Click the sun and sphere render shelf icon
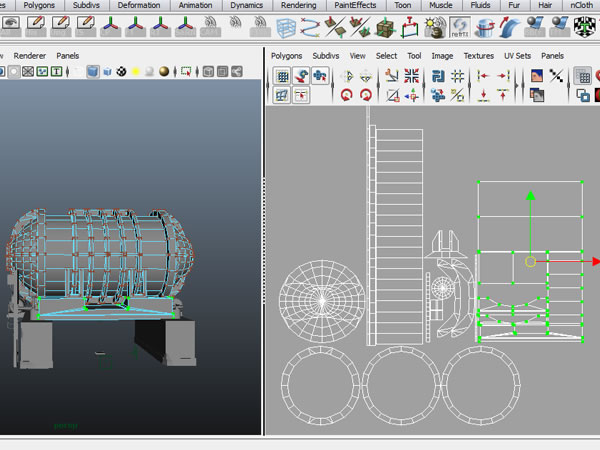Viewport: 600px width, 450px height. (x=435, y=28)
